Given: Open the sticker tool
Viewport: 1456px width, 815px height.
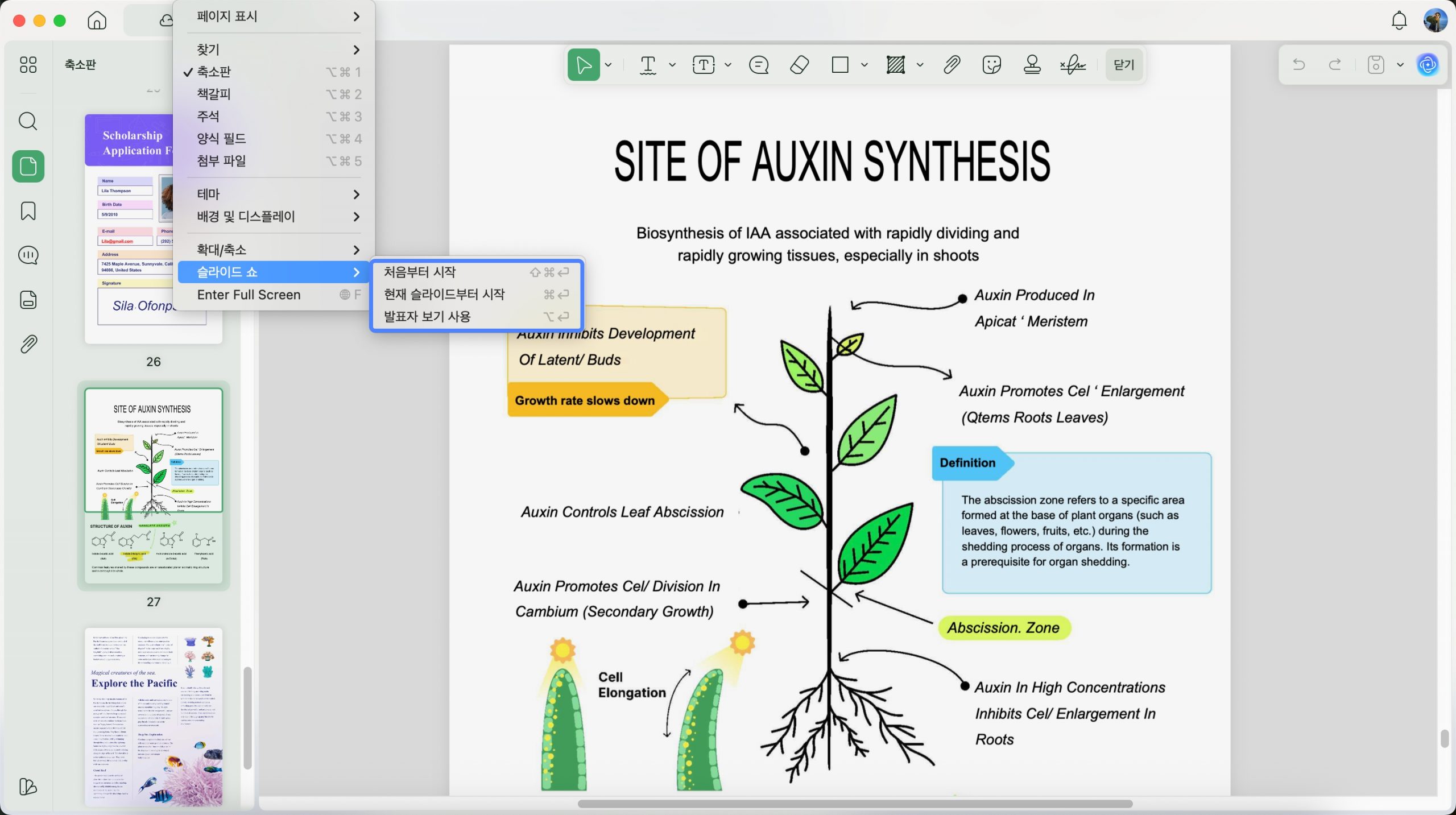Looking at the screenshot, I should point(991,65).
